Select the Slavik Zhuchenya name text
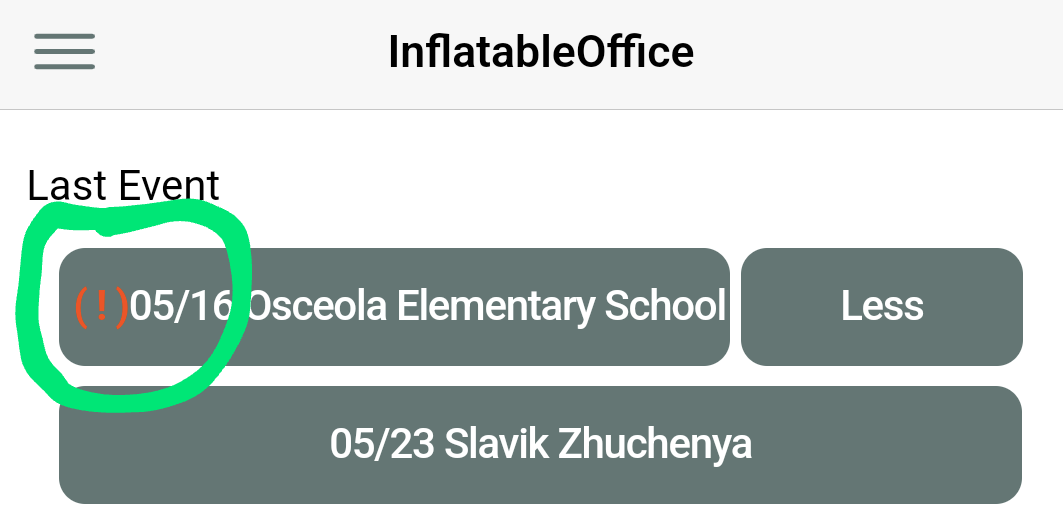The width and height of the screenshot is (1063, 522). tap(597, 444)
